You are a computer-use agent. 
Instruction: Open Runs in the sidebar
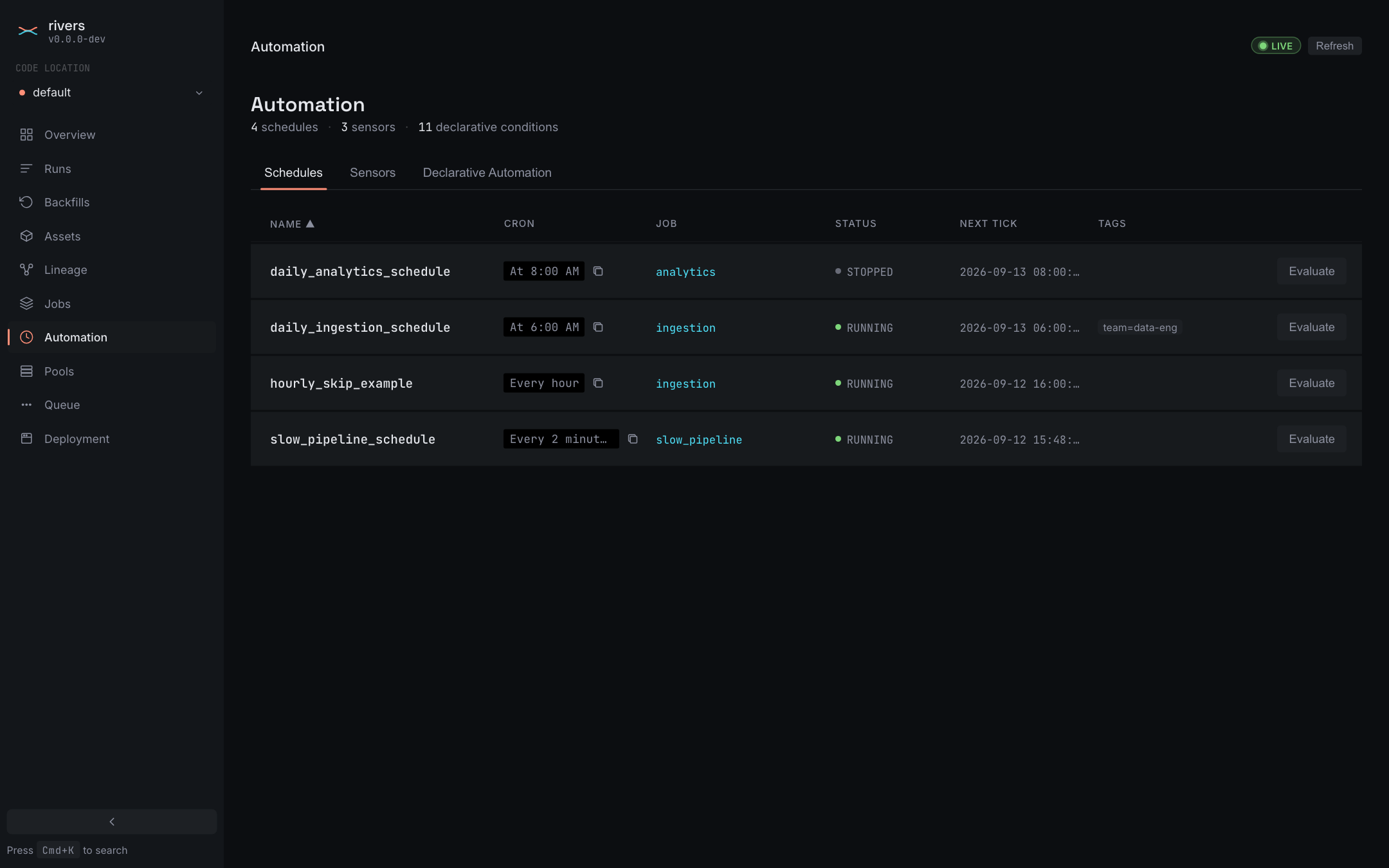pos(112,168)
